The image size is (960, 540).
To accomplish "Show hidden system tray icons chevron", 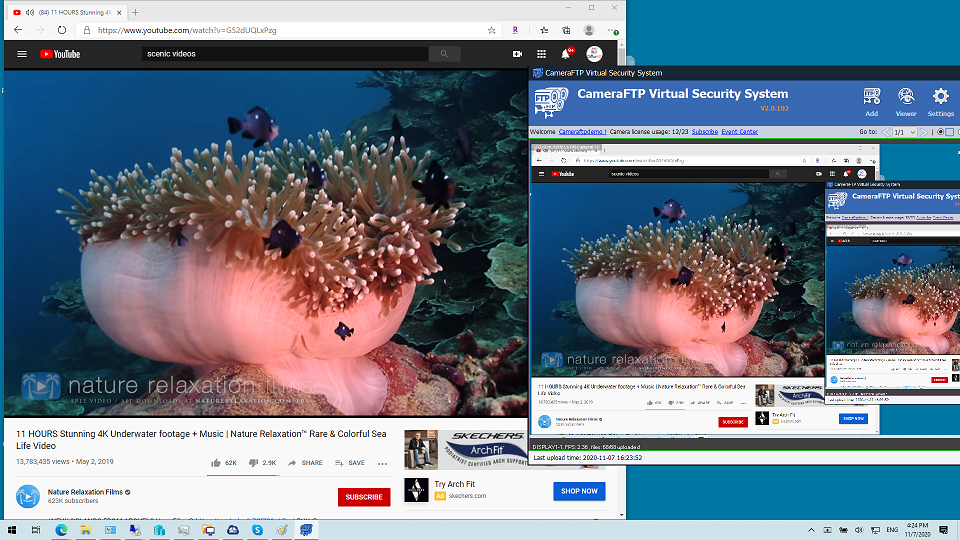I will 811,529.
